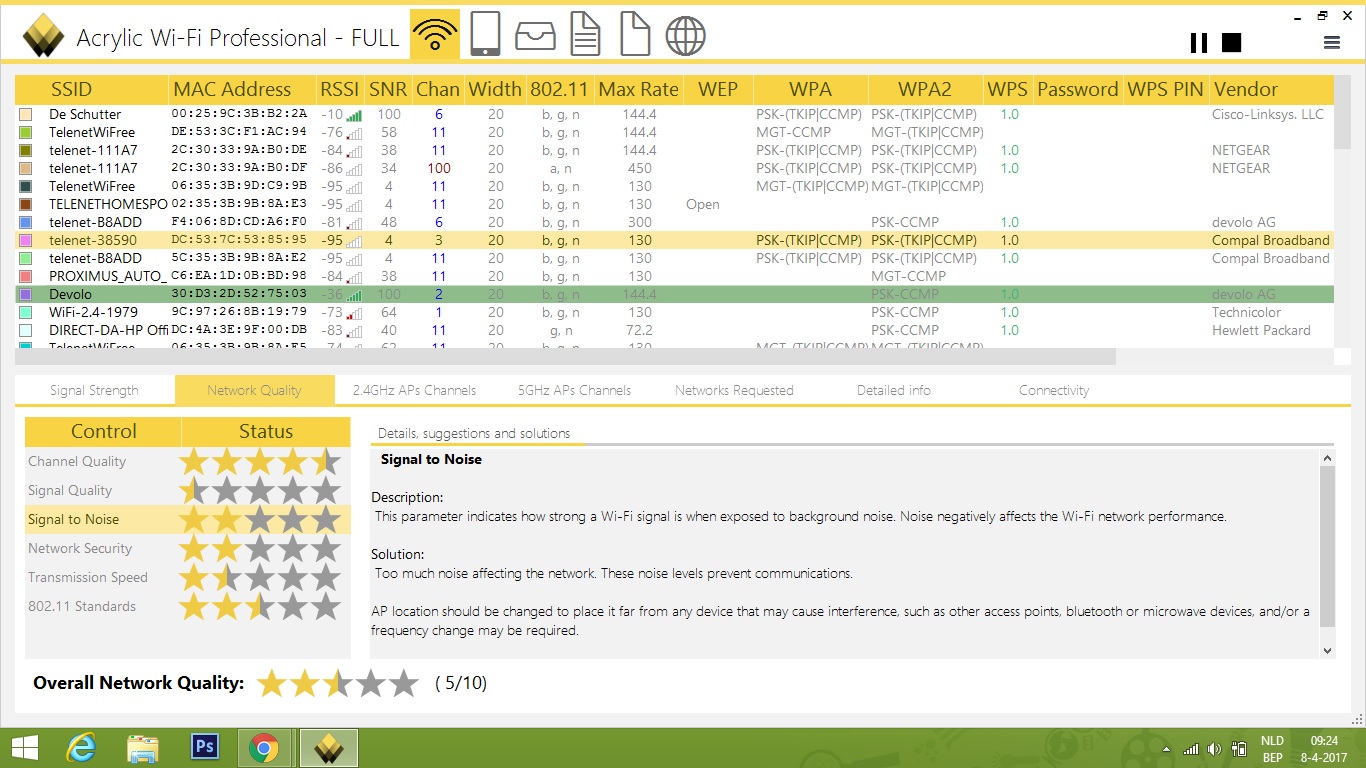The height and width of the screenshot is (768, 1366).
Task: Stop the Wi-Fi capture
Action: coord(1232,42)
